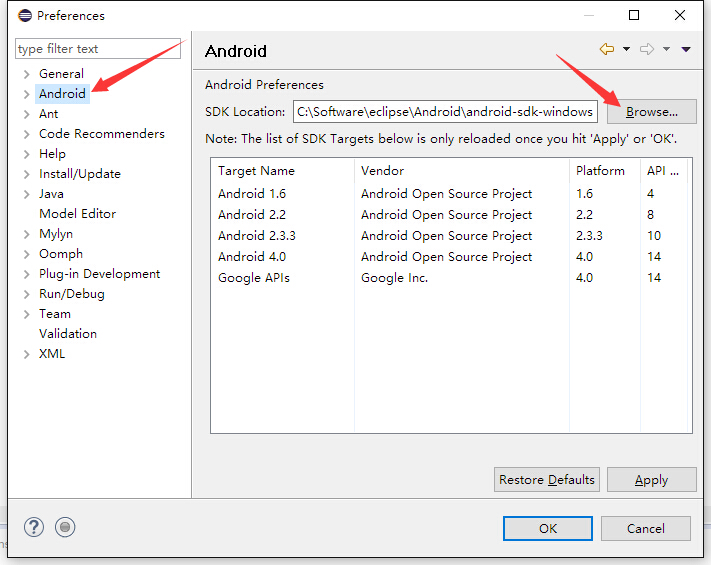The image size is (711, 565).
Task: Select Java preferences category
Action: click(51, 194)
